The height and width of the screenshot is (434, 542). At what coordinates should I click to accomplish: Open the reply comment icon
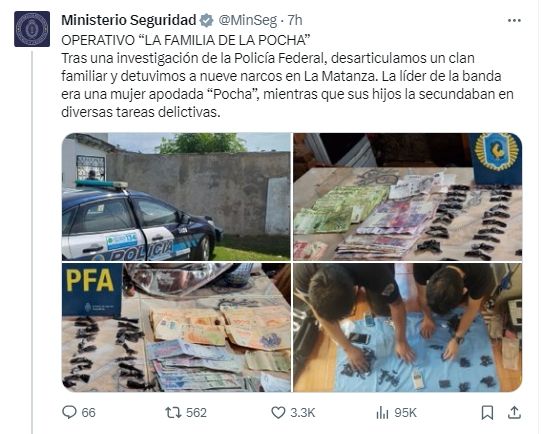point(69,412)
